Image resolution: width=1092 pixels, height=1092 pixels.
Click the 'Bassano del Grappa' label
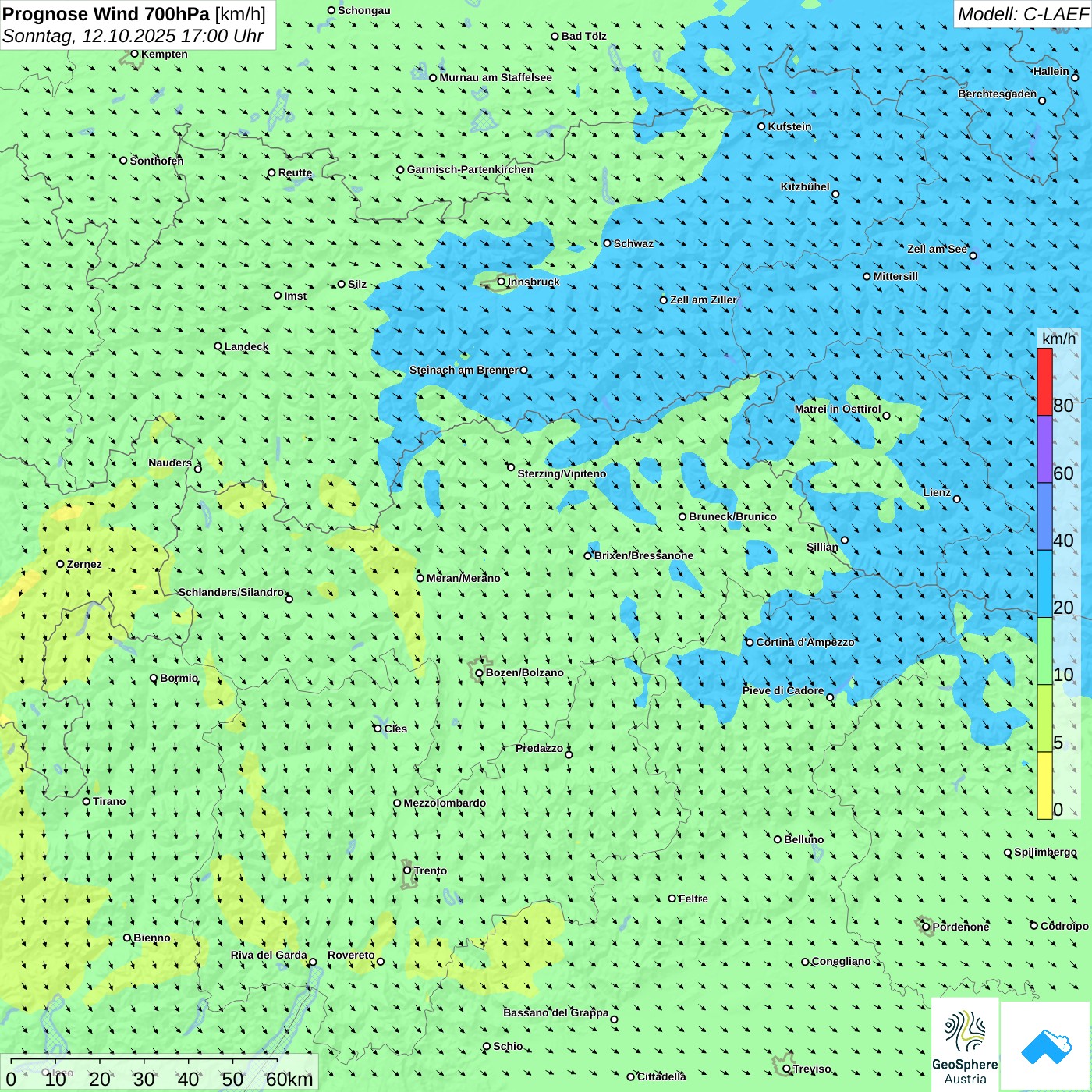pos(556,1012)
